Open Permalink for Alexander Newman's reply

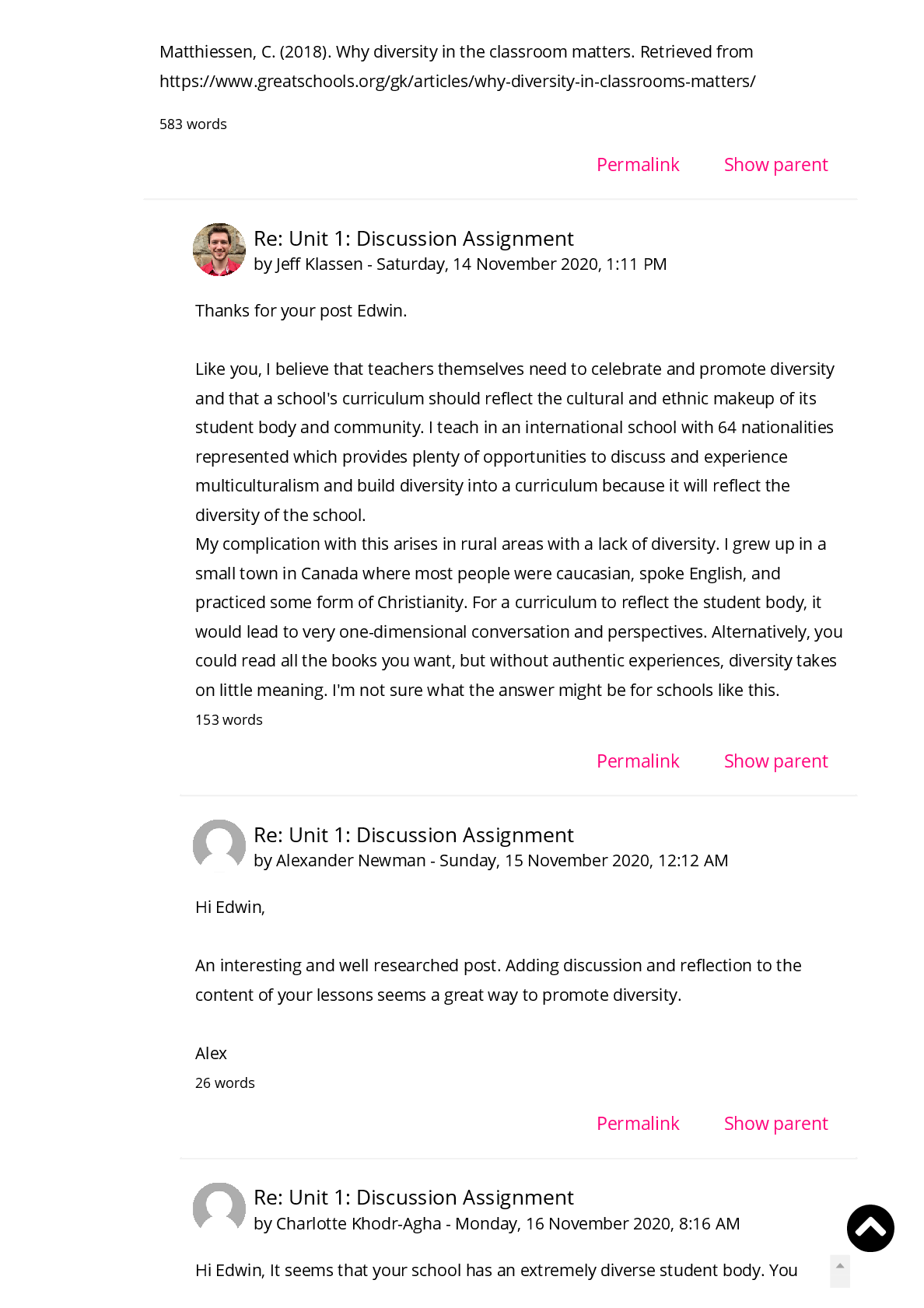coord(638,1124)
